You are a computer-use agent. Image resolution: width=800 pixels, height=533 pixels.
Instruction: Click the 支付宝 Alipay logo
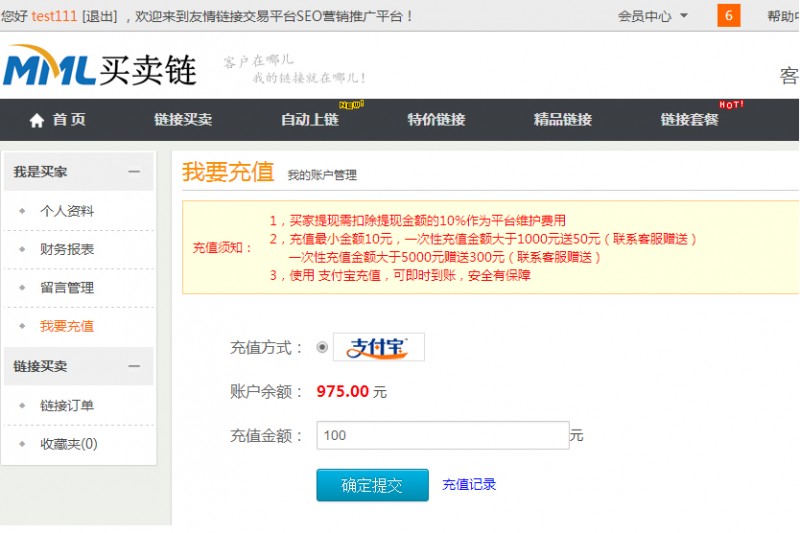pos(378,347)
